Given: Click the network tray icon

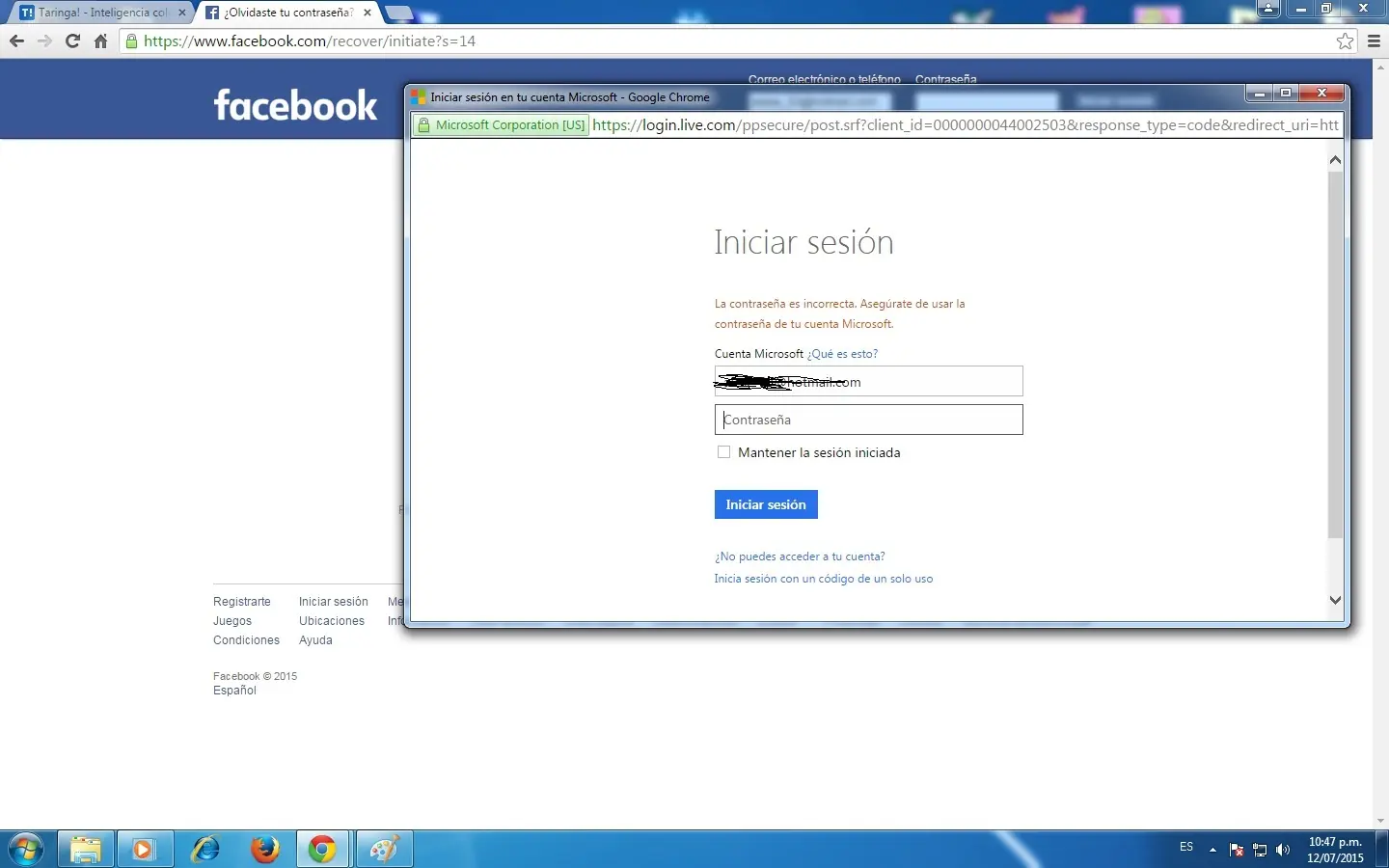Looking at the screenshot, I should coord(1260,850).
